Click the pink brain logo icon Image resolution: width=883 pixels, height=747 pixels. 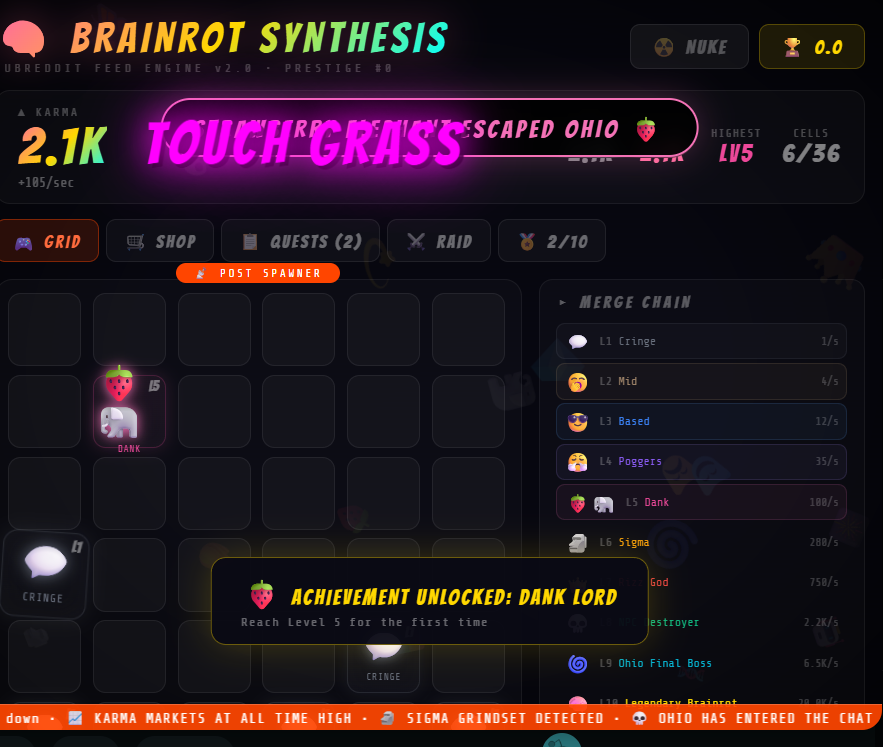pos(24,38)
